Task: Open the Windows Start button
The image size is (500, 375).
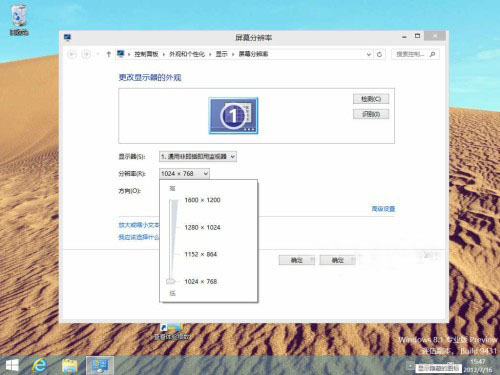Action: 12,365
